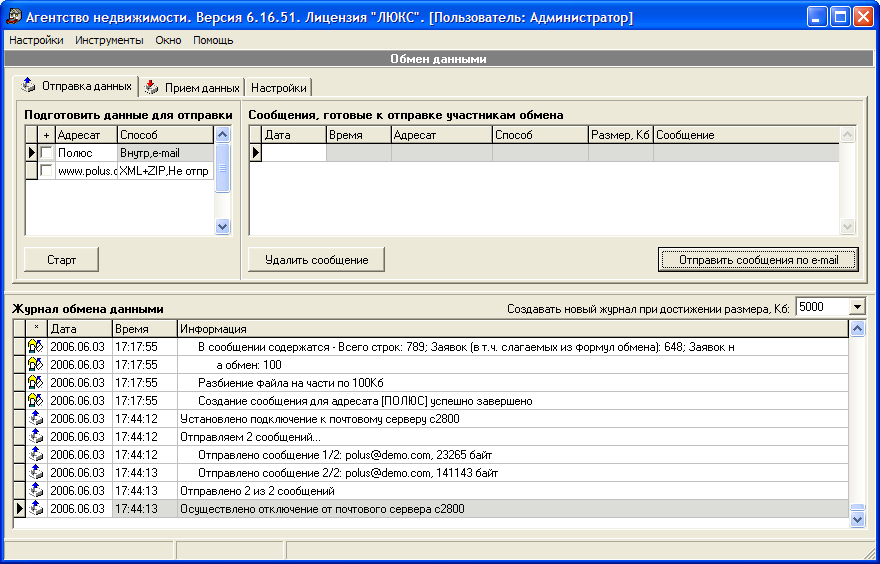The height and width of the screenshot is (564, 880).
Task: Click icon of row 'а обмен: 100'
Action: (36, 365)
